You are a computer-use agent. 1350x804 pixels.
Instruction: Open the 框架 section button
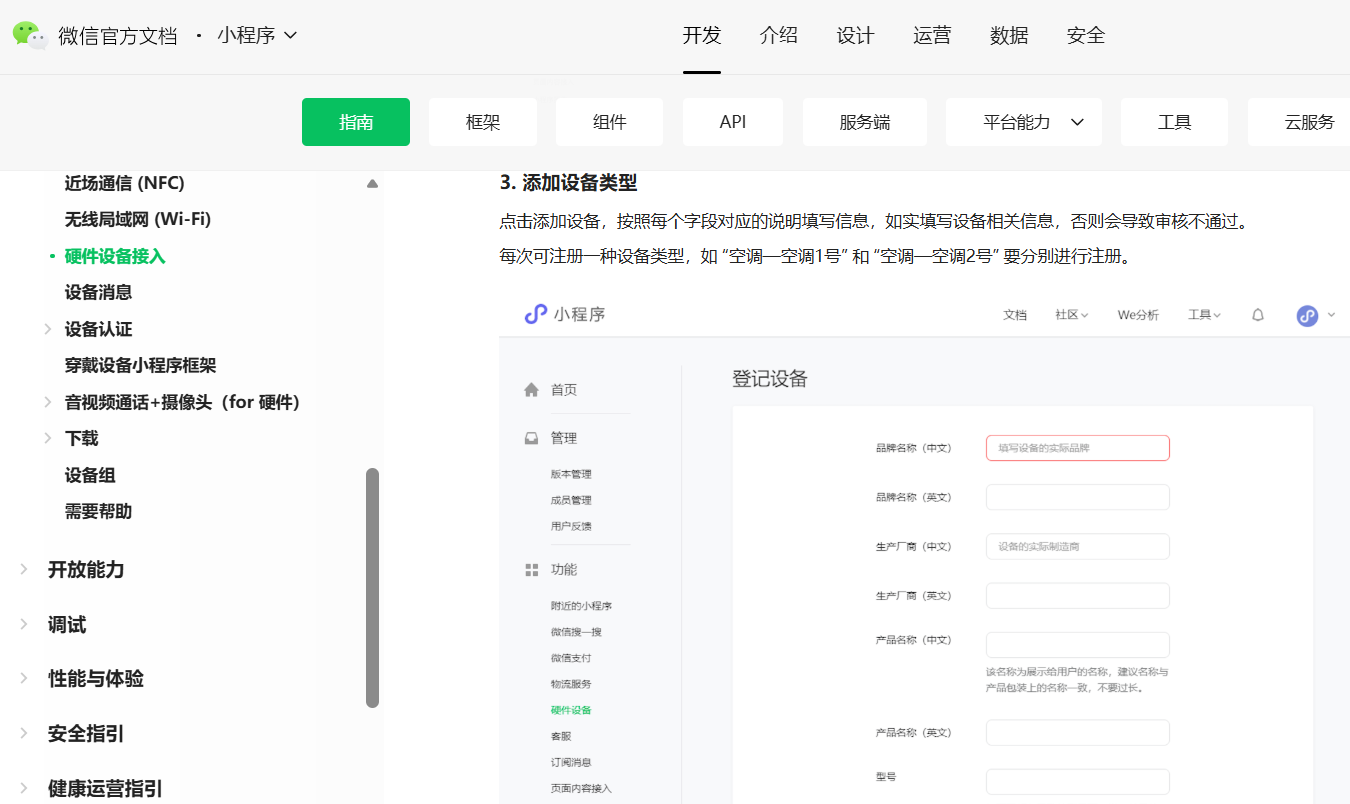click(483, 122)
